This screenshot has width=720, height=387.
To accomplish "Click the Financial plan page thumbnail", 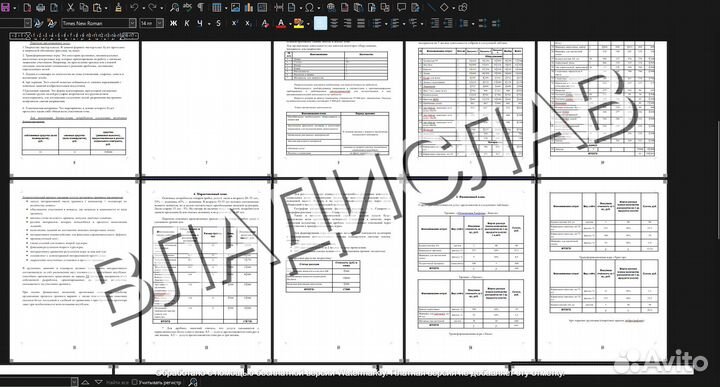I will pos(470,271).
